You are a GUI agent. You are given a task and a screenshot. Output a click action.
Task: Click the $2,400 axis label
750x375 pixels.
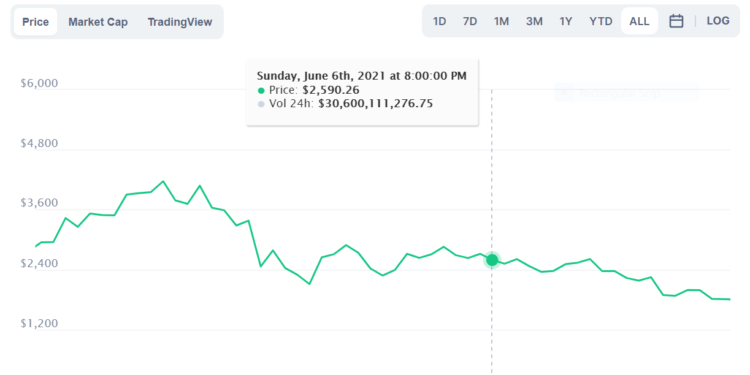pos(39,264)
